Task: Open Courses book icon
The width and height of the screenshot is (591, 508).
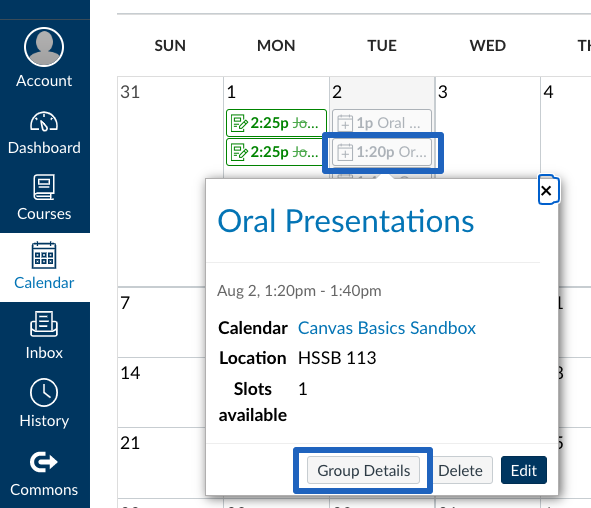Action: [x=44, y=187]
